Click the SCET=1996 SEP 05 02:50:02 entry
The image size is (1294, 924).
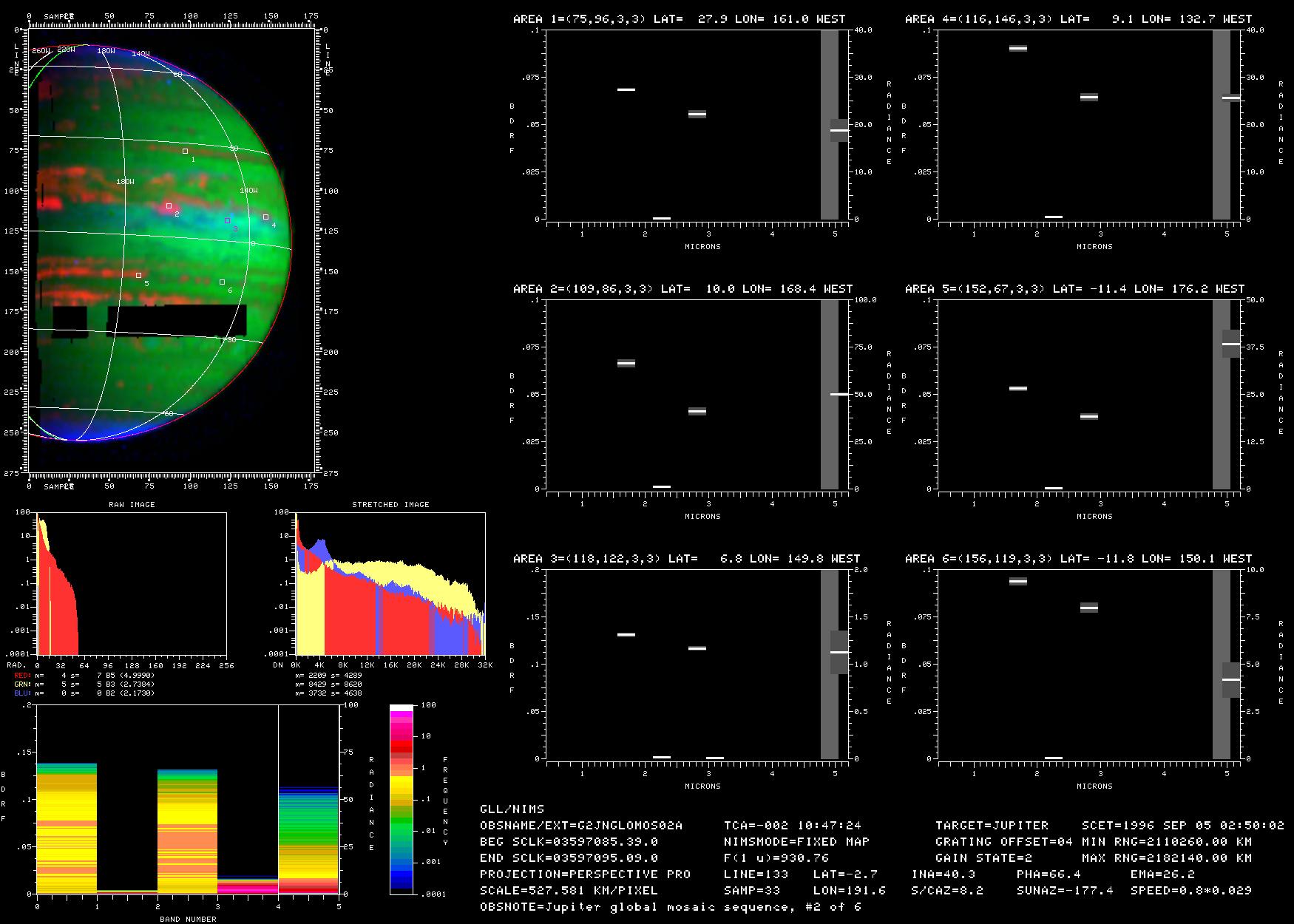tap(1183, 826)
